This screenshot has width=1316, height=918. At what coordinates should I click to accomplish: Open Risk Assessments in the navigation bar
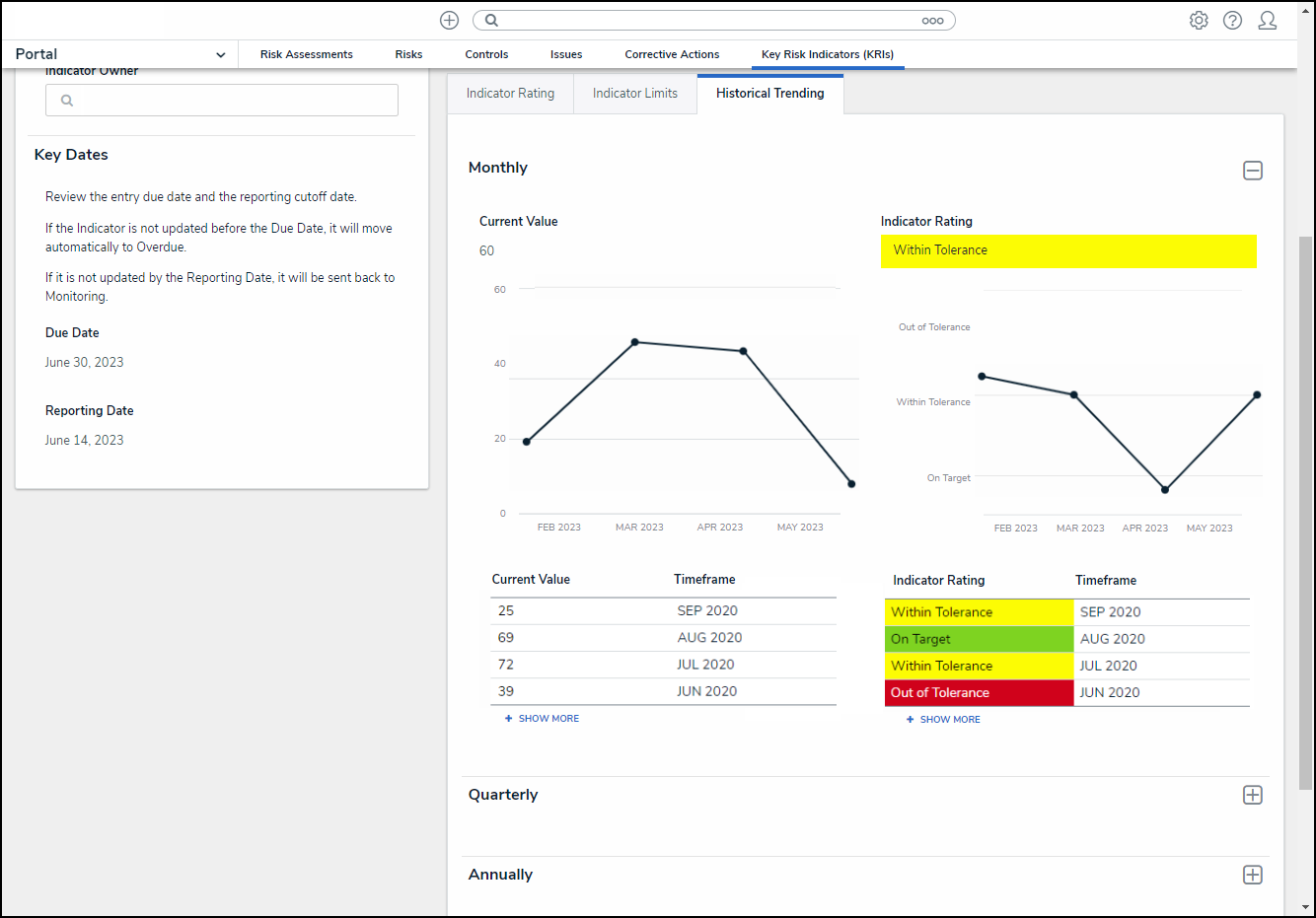tap(306, 54)
